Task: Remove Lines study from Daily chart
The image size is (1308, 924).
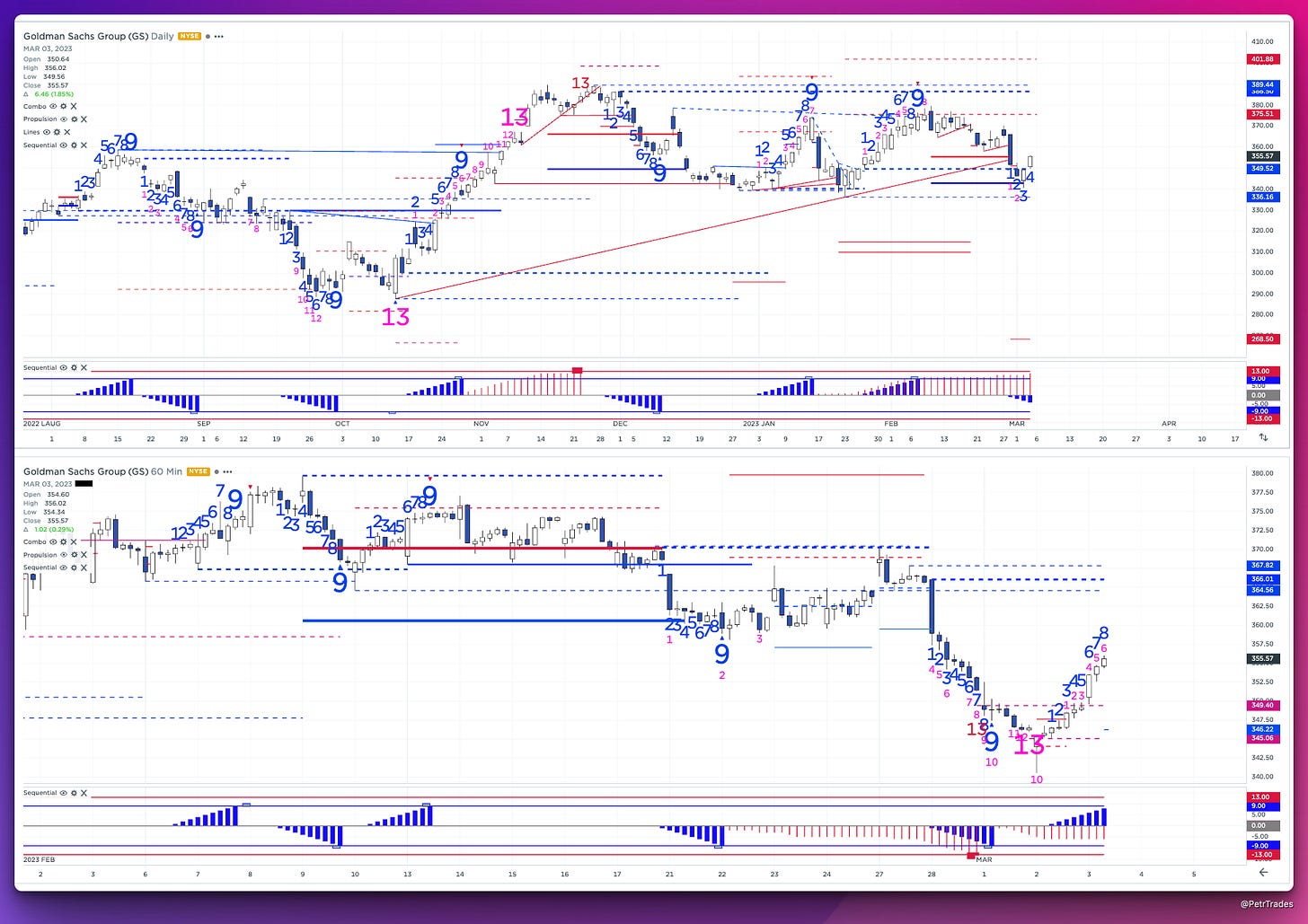Action: click(x=67, y=132)
